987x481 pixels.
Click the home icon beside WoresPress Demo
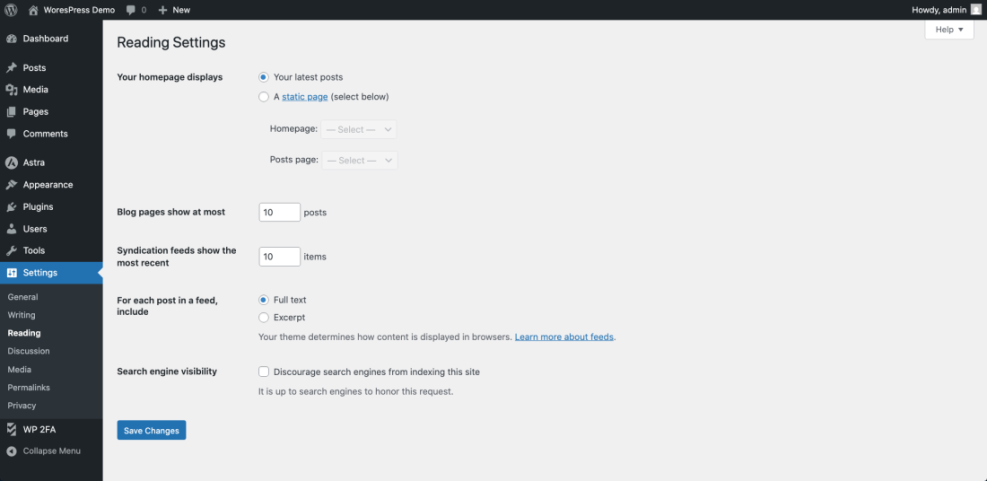(33, 10)
